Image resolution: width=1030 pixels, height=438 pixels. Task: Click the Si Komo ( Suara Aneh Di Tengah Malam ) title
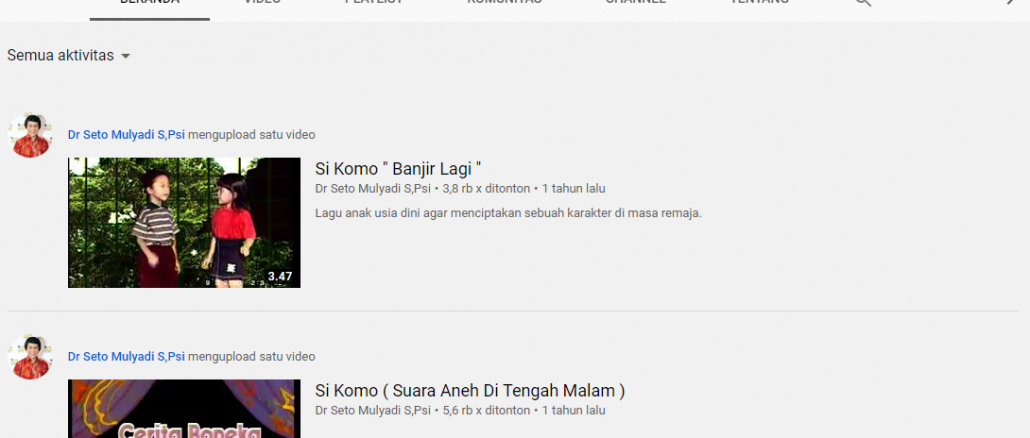pos(470,391)
